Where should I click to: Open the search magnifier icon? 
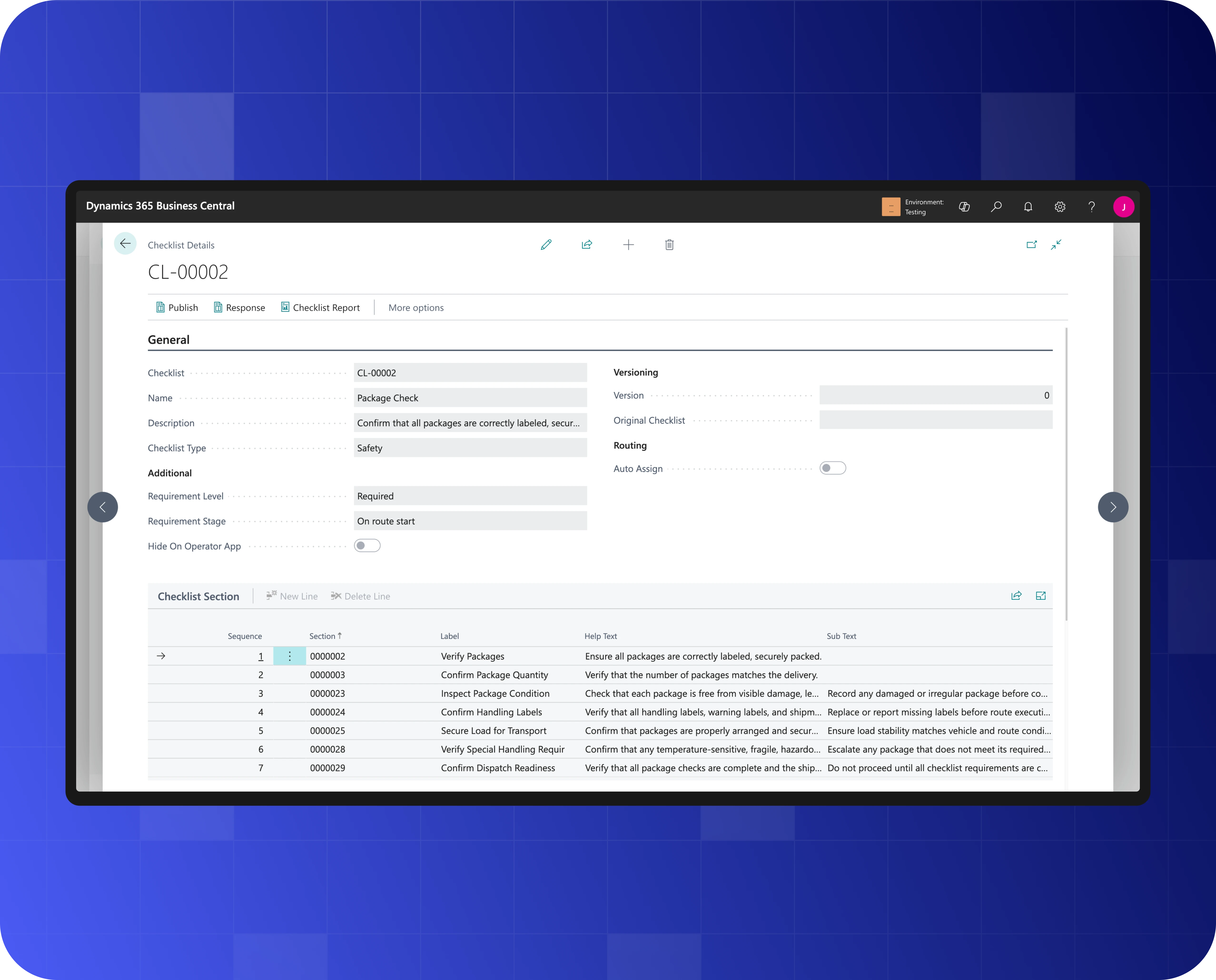(996, 207)
